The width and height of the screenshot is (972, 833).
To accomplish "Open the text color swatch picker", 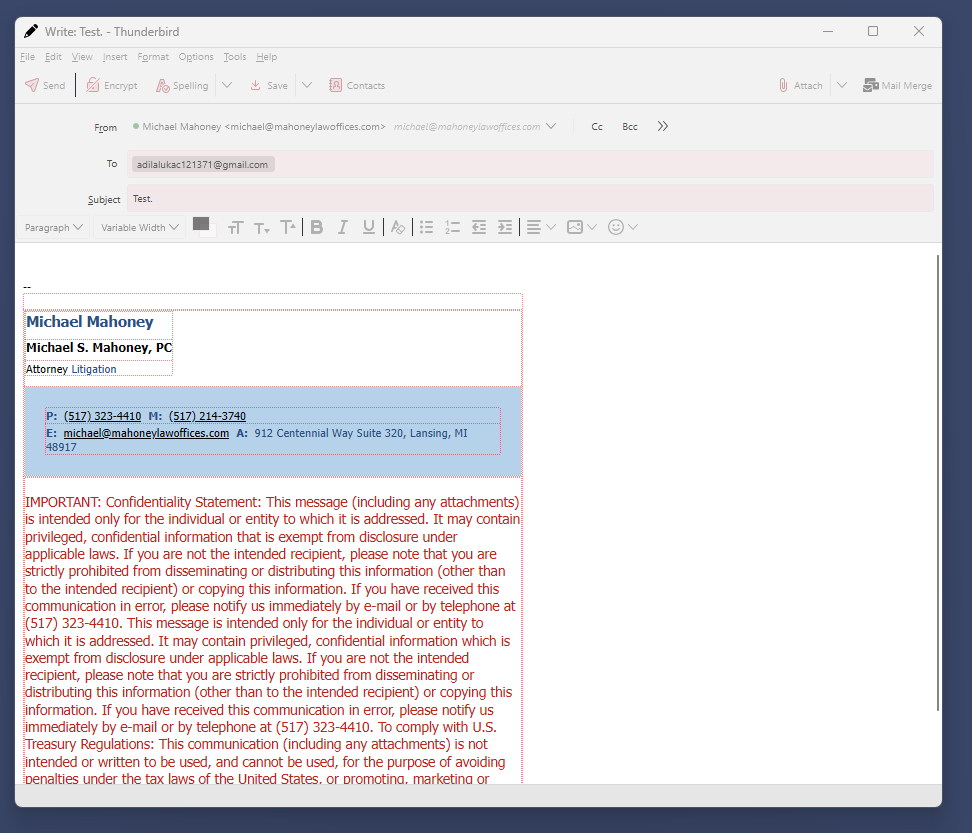I will 204,227.
